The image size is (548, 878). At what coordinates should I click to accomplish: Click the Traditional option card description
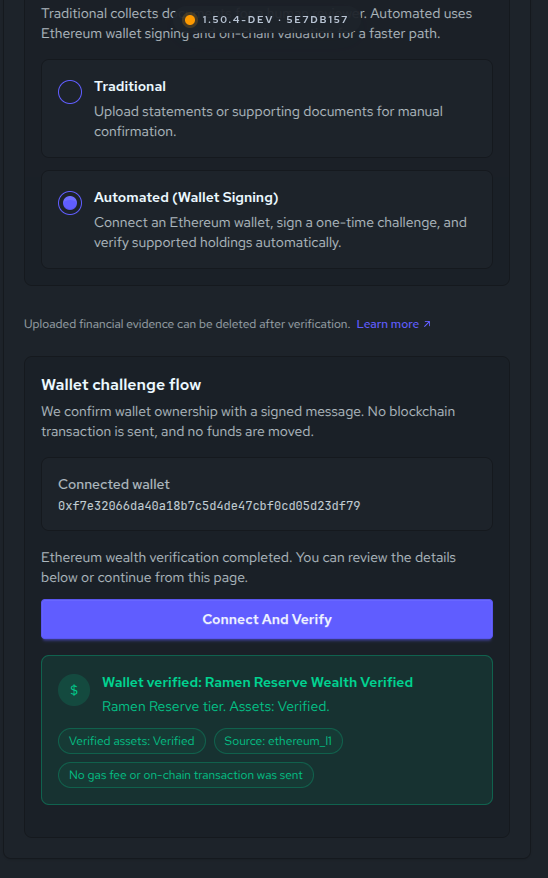click(x=268, y=122)
